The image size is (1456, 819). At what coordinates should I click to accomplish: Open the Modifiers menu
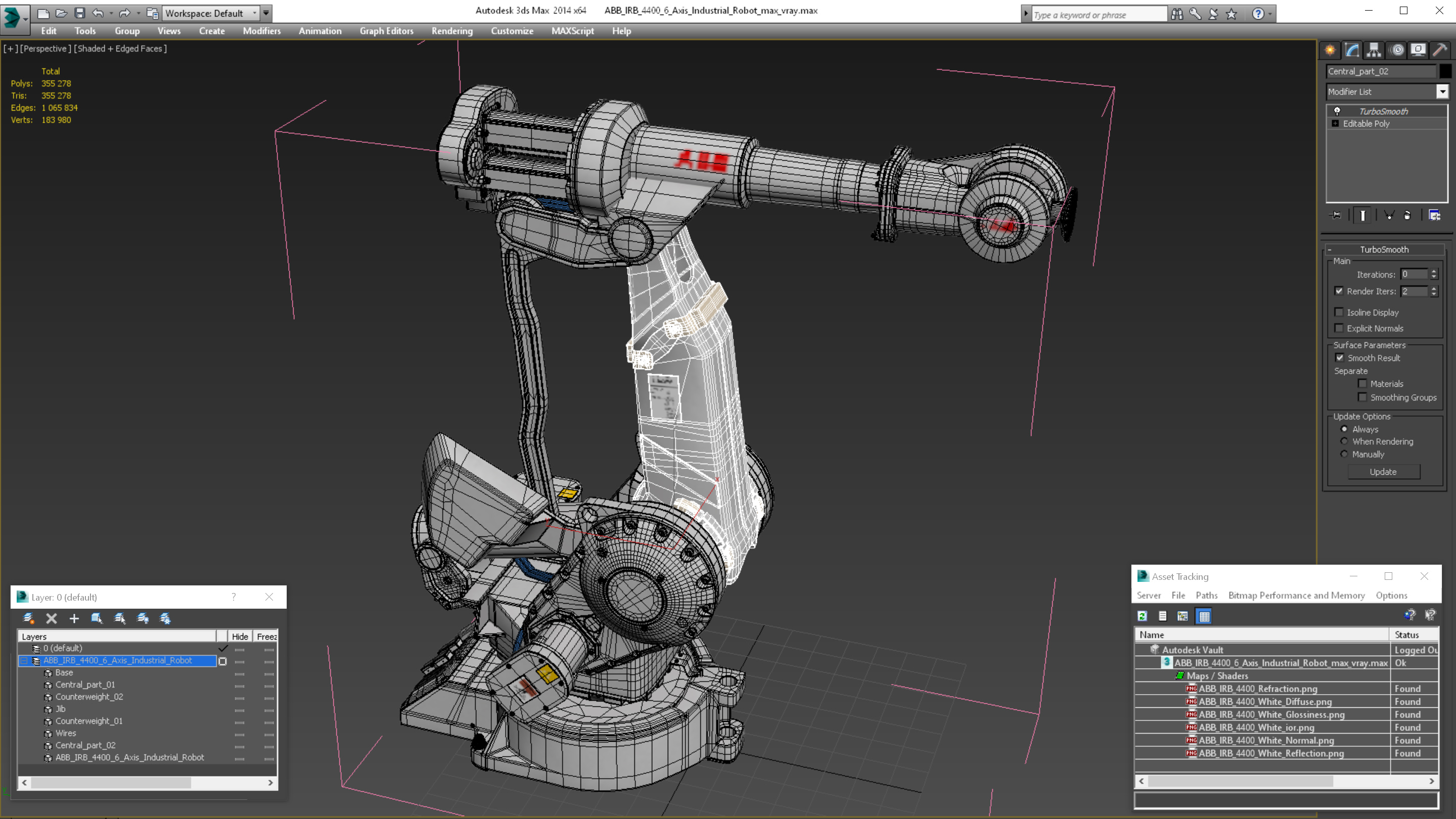click(262, 31)
